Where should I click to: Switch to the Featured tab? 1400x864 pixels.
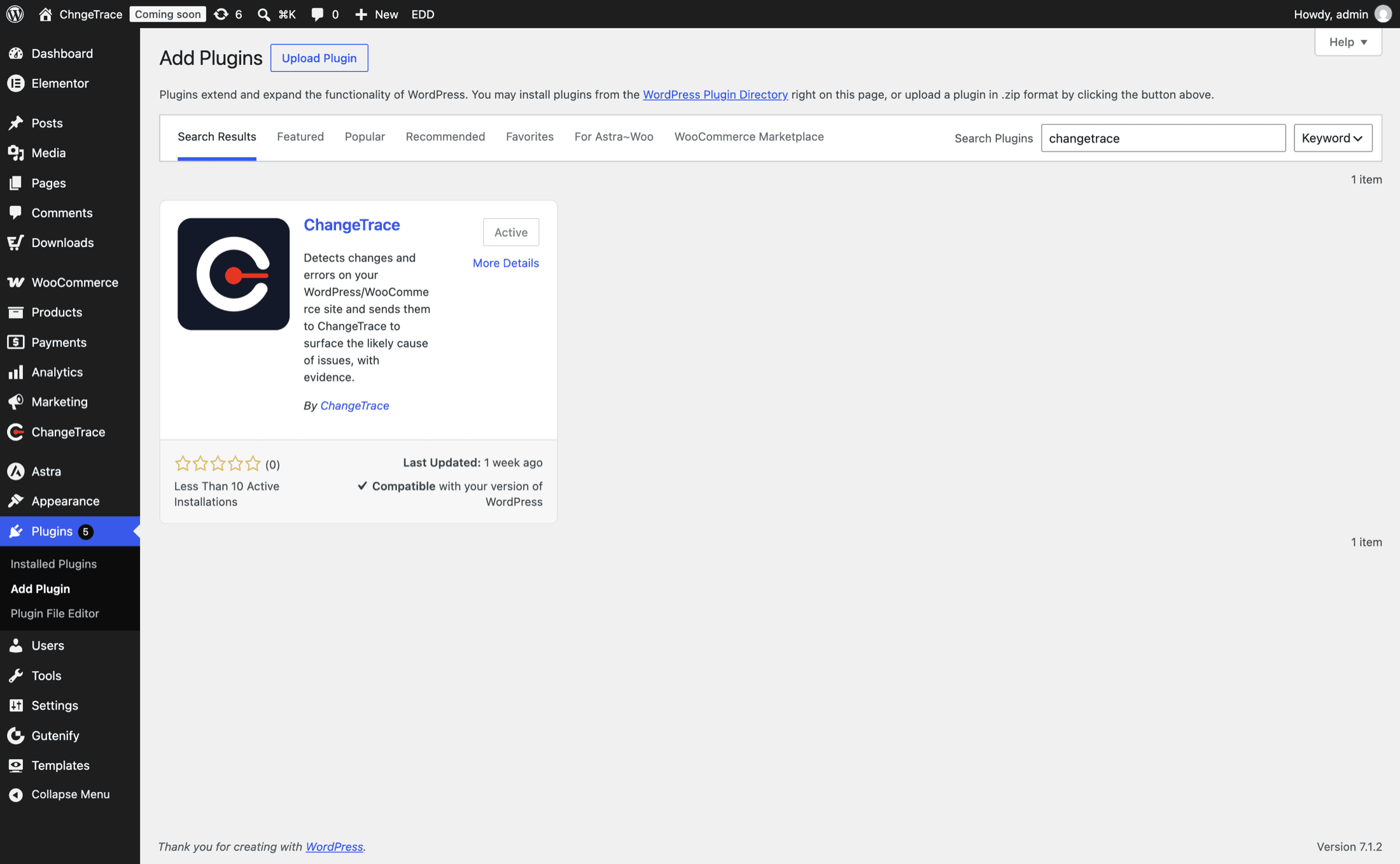pyautogui.click(x=300, y=137)
